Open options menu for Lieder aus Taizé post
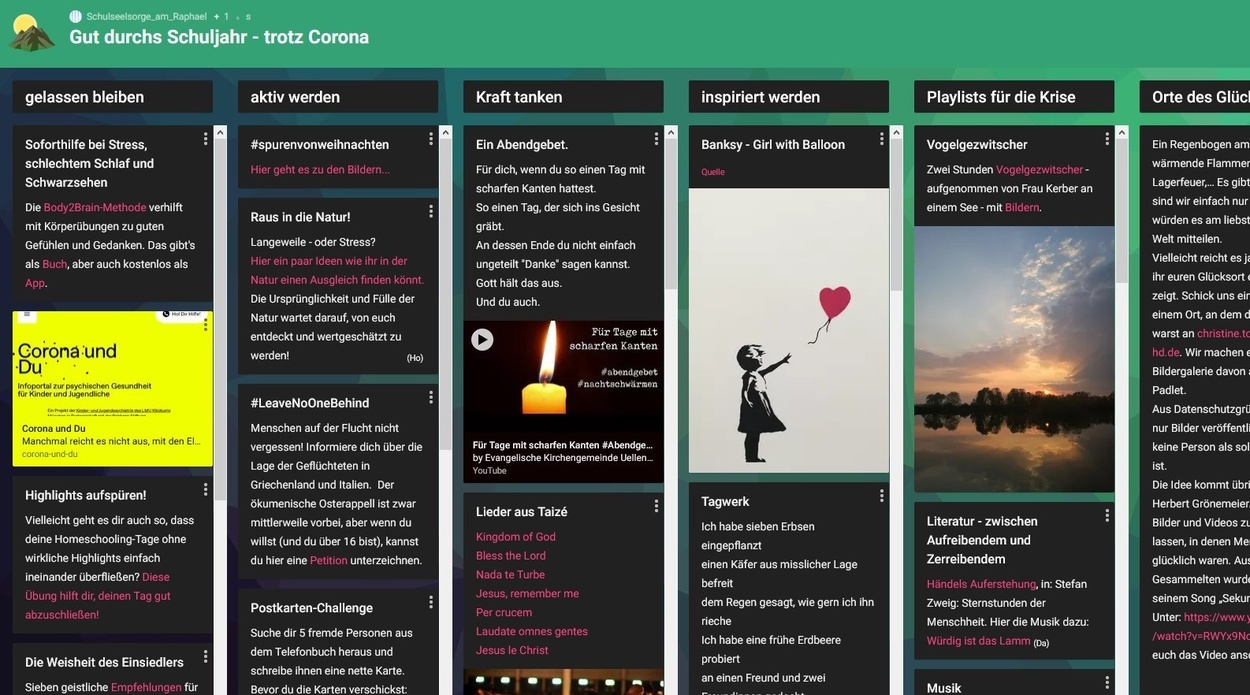 (x=656, y=506)
